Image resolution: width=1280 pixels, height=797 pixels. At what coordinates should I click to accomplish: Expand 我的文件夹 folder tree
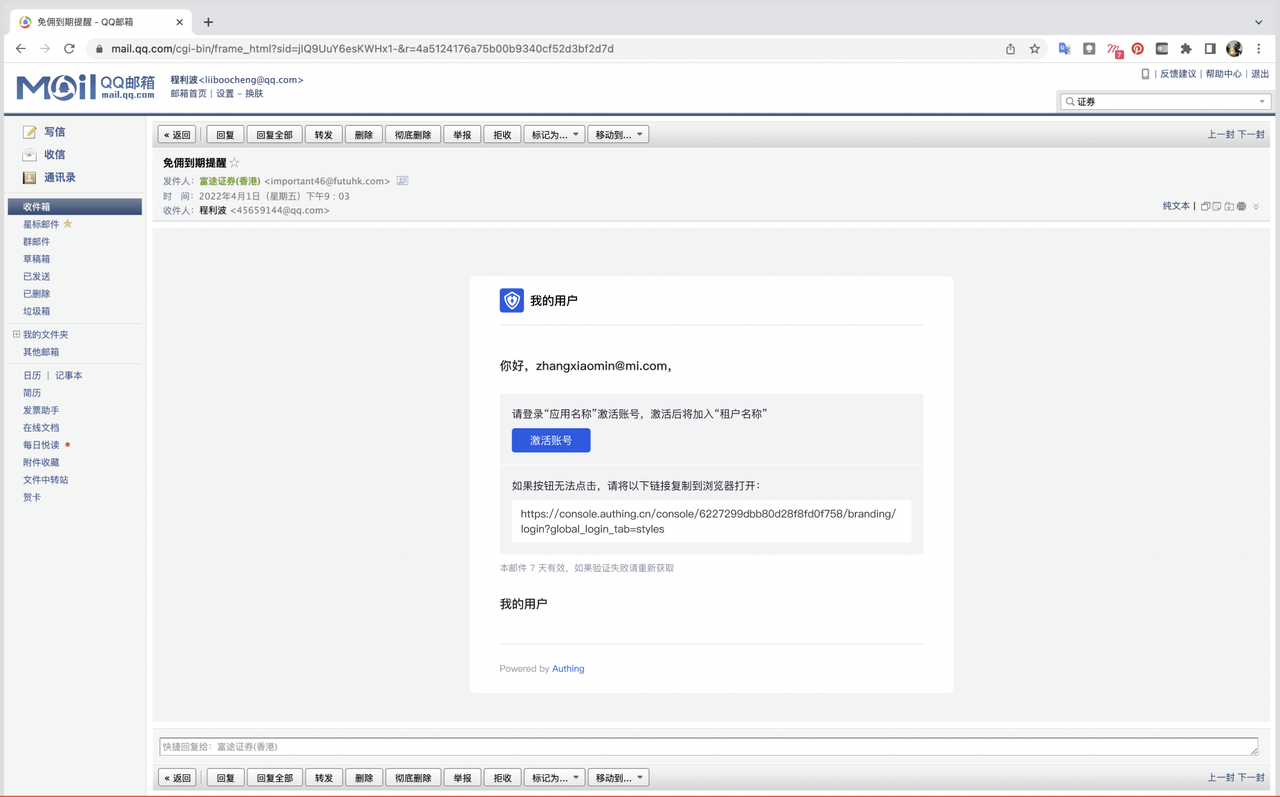click(x=16, y=335)
